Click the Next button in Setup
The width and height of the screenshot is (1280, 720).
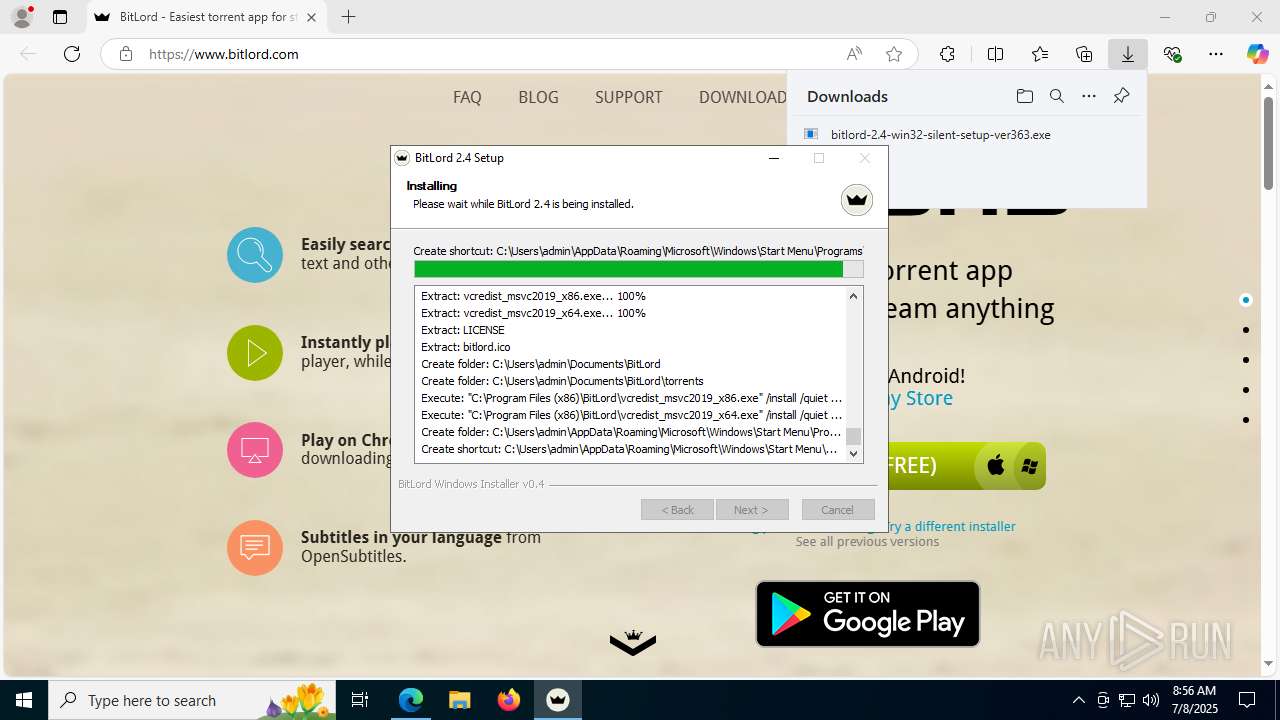coord(752,510)
